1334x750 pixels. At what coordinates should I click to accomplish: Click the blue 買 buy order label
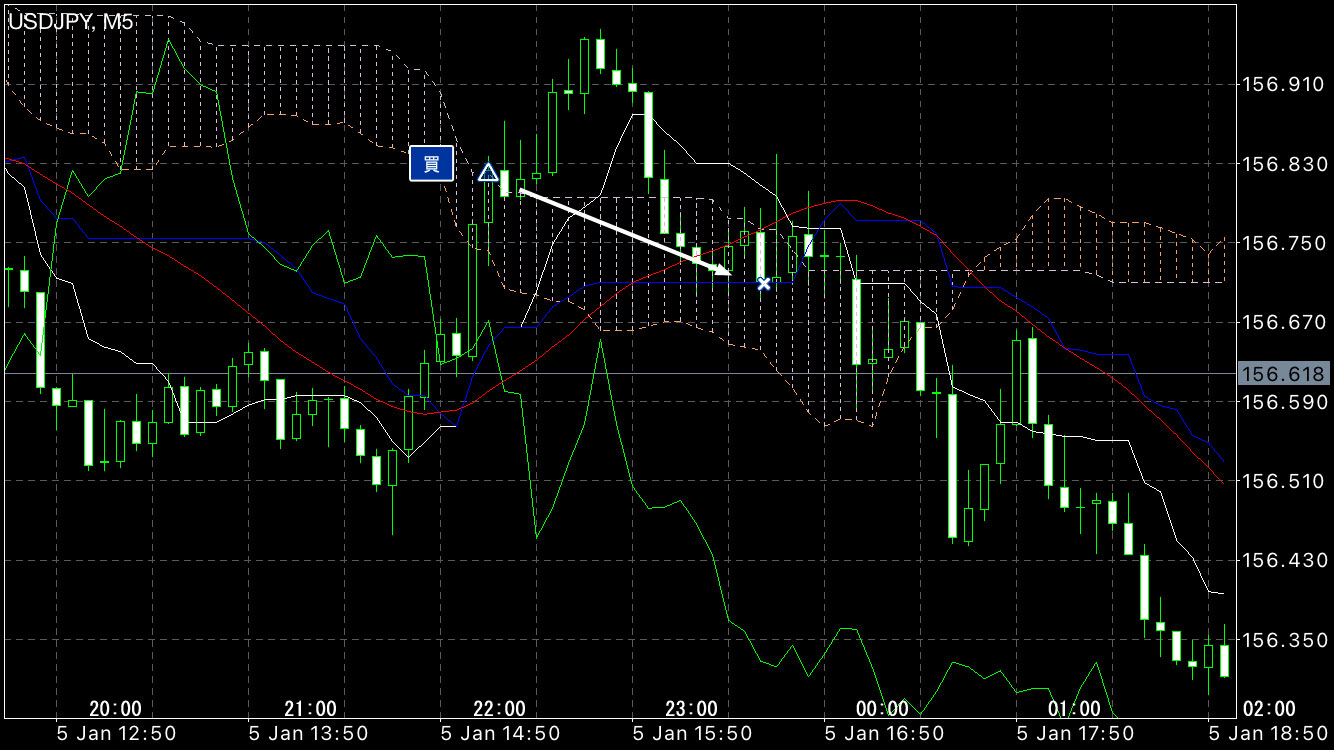tap(432, 164)
